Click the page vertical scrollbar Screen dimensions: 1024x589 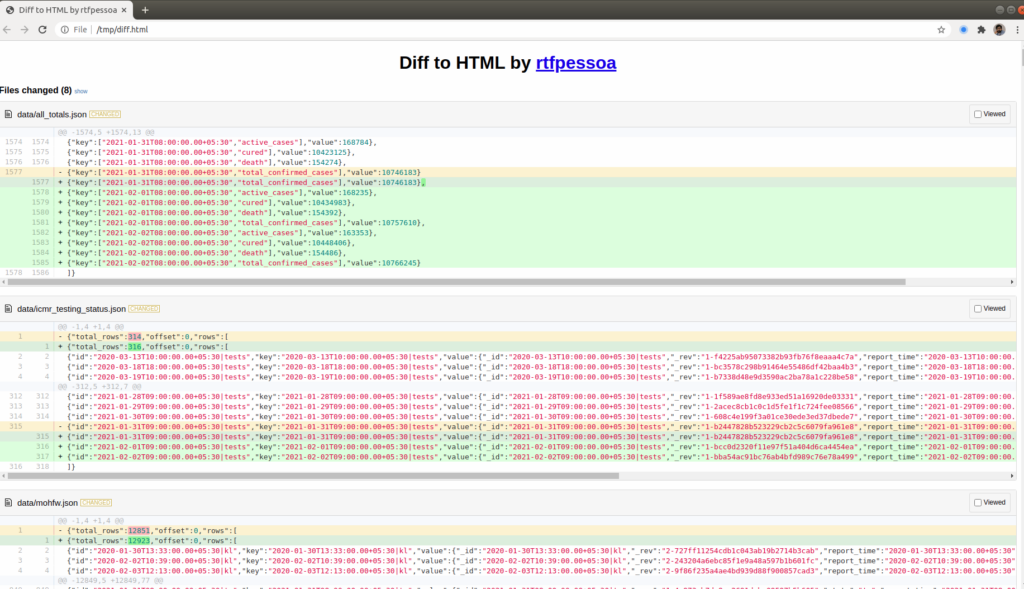[1021, 56]
